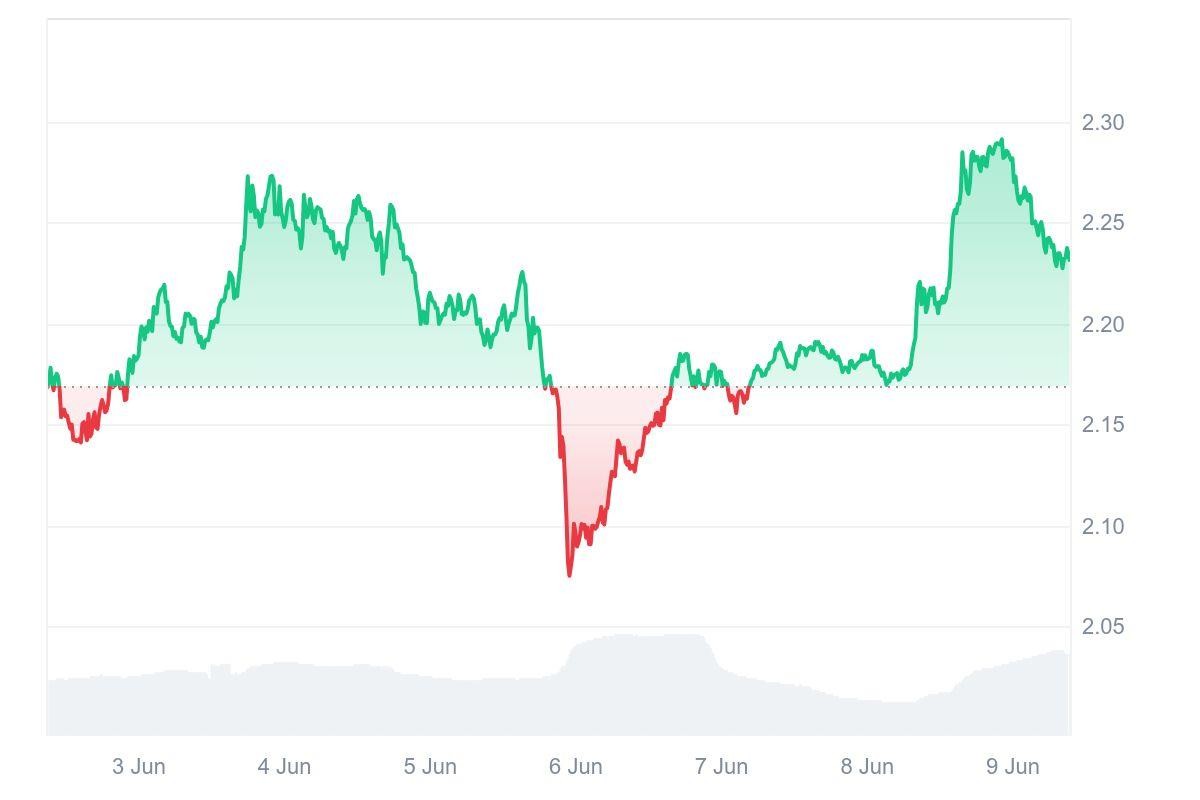Click the first red dip before 3 Jun

pyautogui.click(x=80, y=440)
